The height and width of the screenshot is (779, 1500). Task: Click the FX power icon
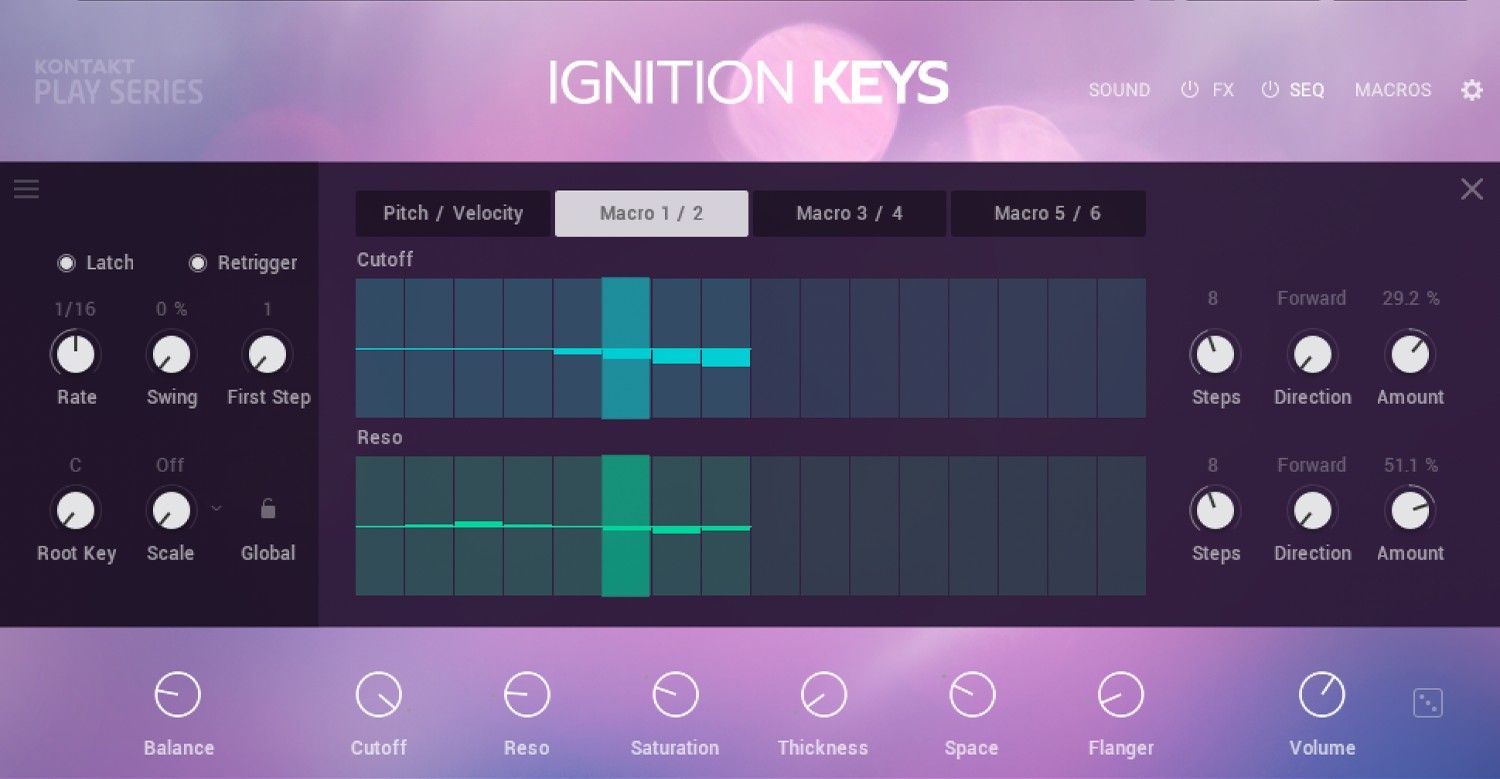coord(1189,90)
